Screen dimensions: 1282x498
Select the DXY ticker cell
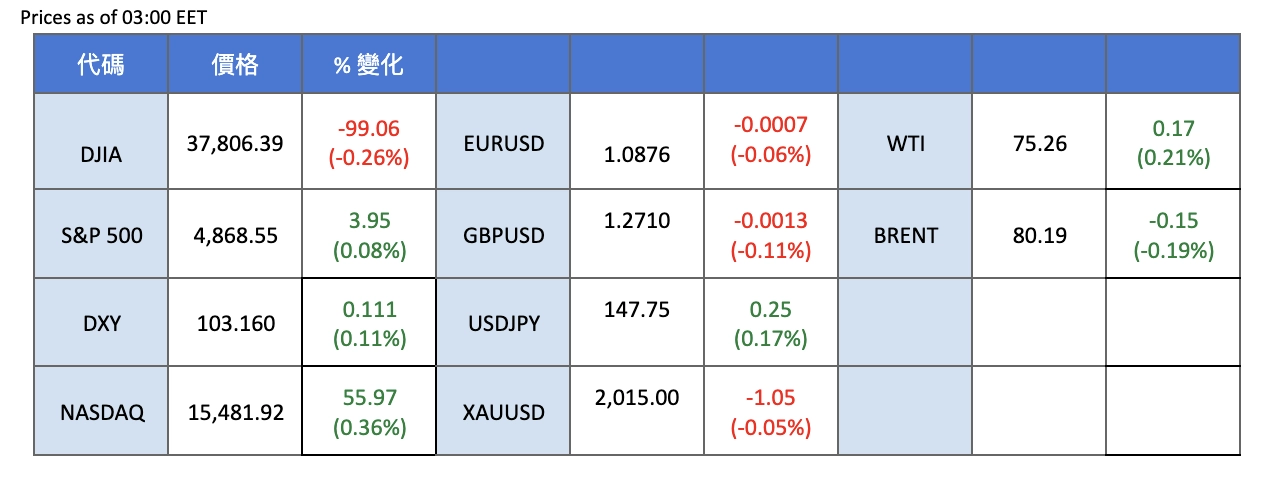click(101, 324)
